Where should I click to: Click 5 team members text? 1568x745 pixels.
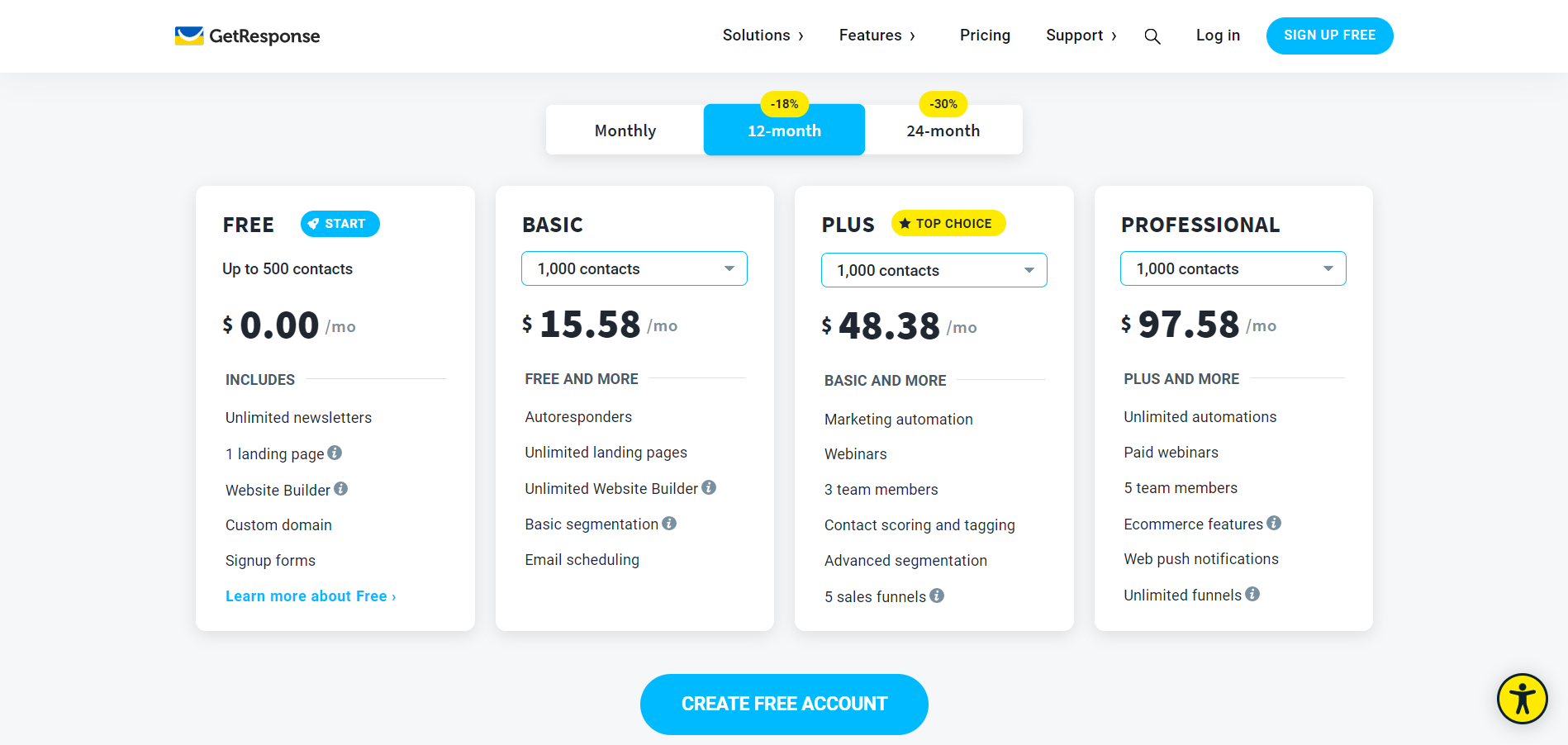click(x=1181, y=488)
